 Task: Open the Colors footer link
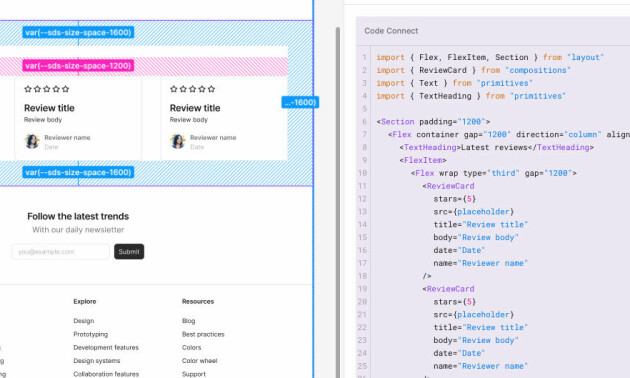[x=191, y=347]
